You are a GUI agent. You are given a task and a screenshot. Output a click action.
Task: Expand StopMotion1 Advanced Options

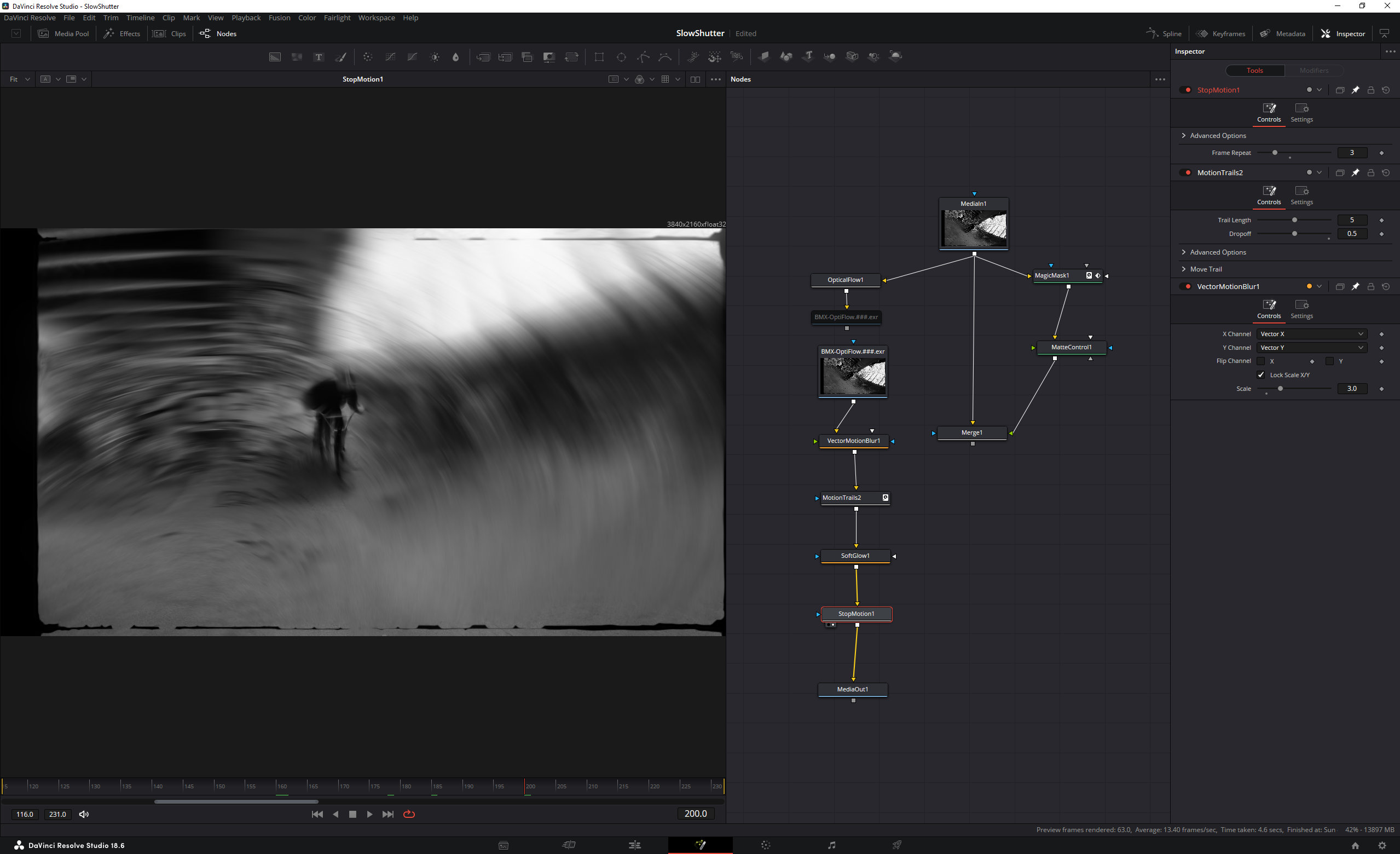1217,136
